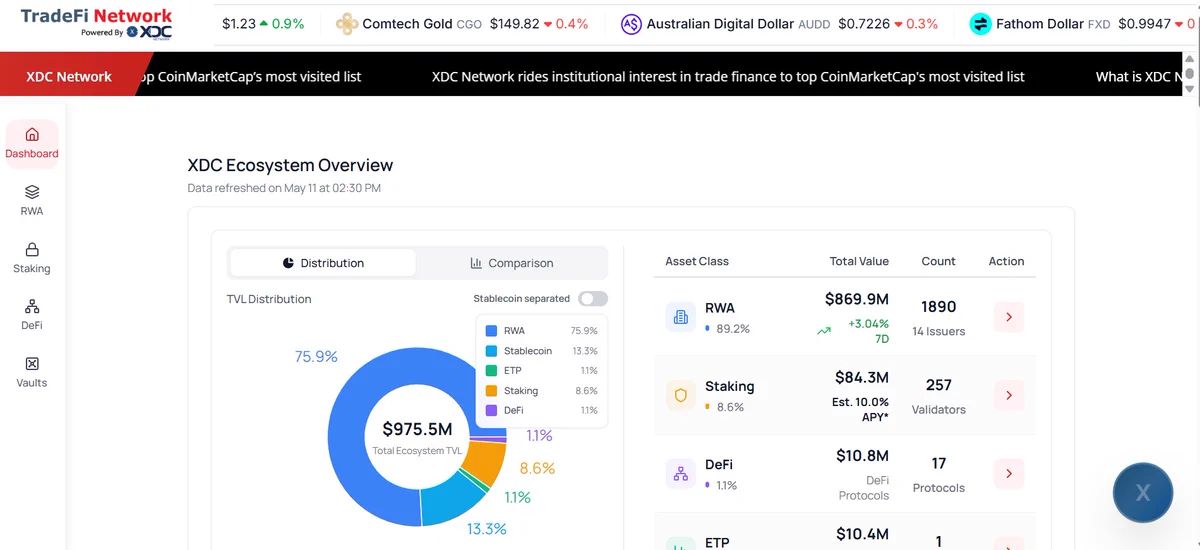Viewport: 1200px width, 550px height.
Task: Open Staking row action arrow
Action: point(1008,395)
